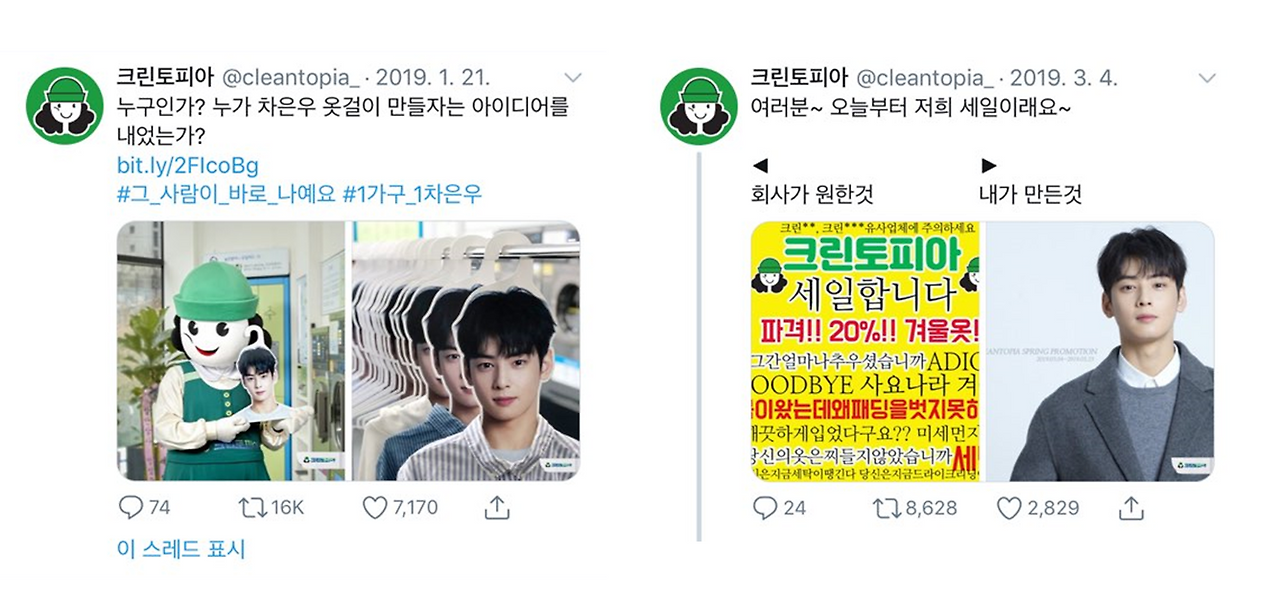This screenshot has width=1280, height=600.
Task: Open the right tweet's chevron menu
Action: pyautogui.click(x=1207, y=78)
